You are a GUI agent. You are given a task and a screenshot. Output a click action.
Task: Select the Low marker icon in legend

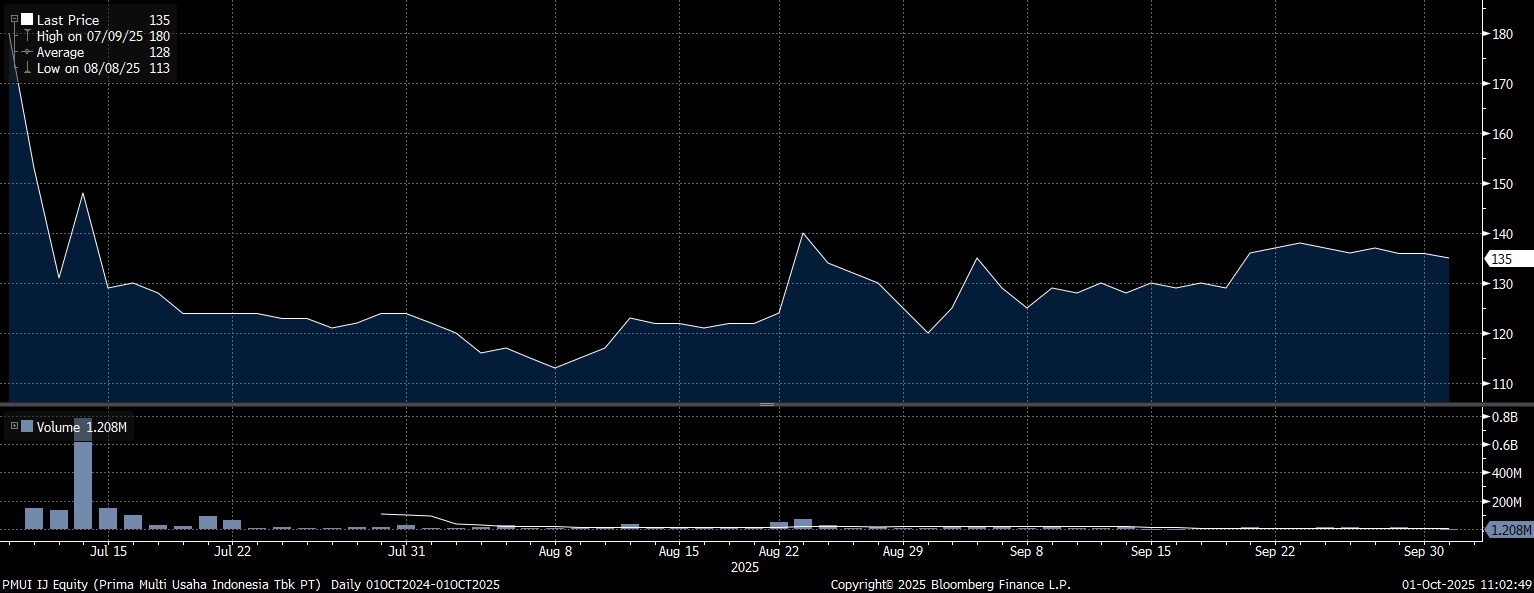pyautogui.click(x=26, y=68)
